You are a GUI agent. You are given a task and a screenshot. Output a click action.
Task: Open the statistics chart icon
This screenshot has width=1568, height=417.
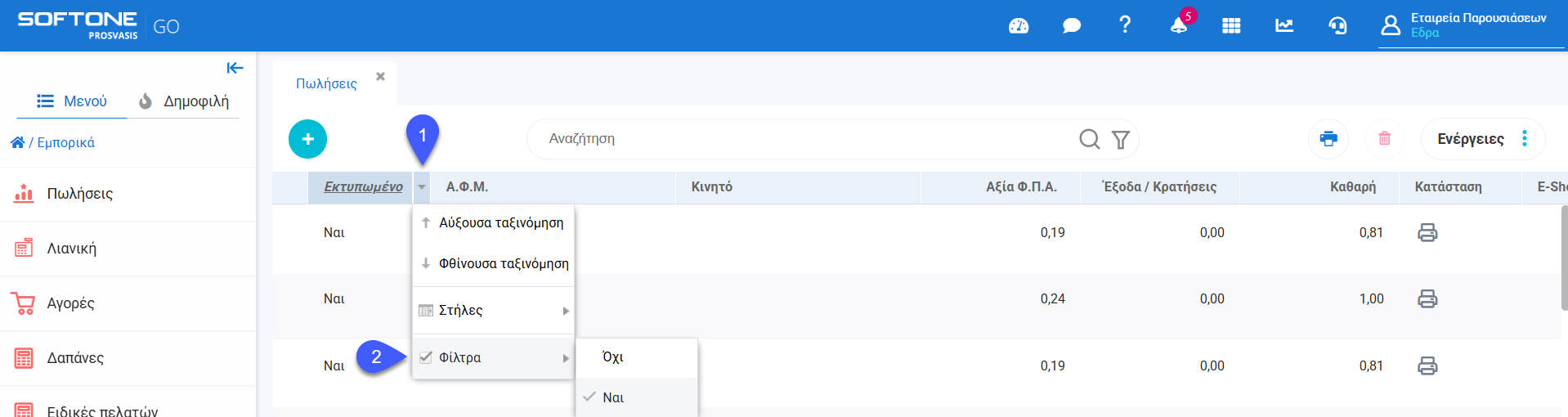click(x=1284, y=26)
